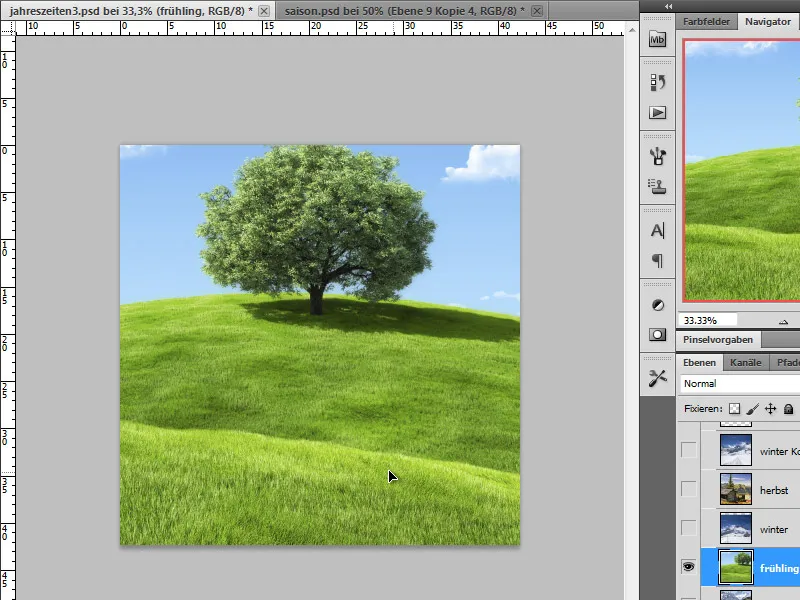Switch to the saison.psd document tab
Image resolution: width=800 pixels, height=600 pixels.
click(x=405, y=11)
